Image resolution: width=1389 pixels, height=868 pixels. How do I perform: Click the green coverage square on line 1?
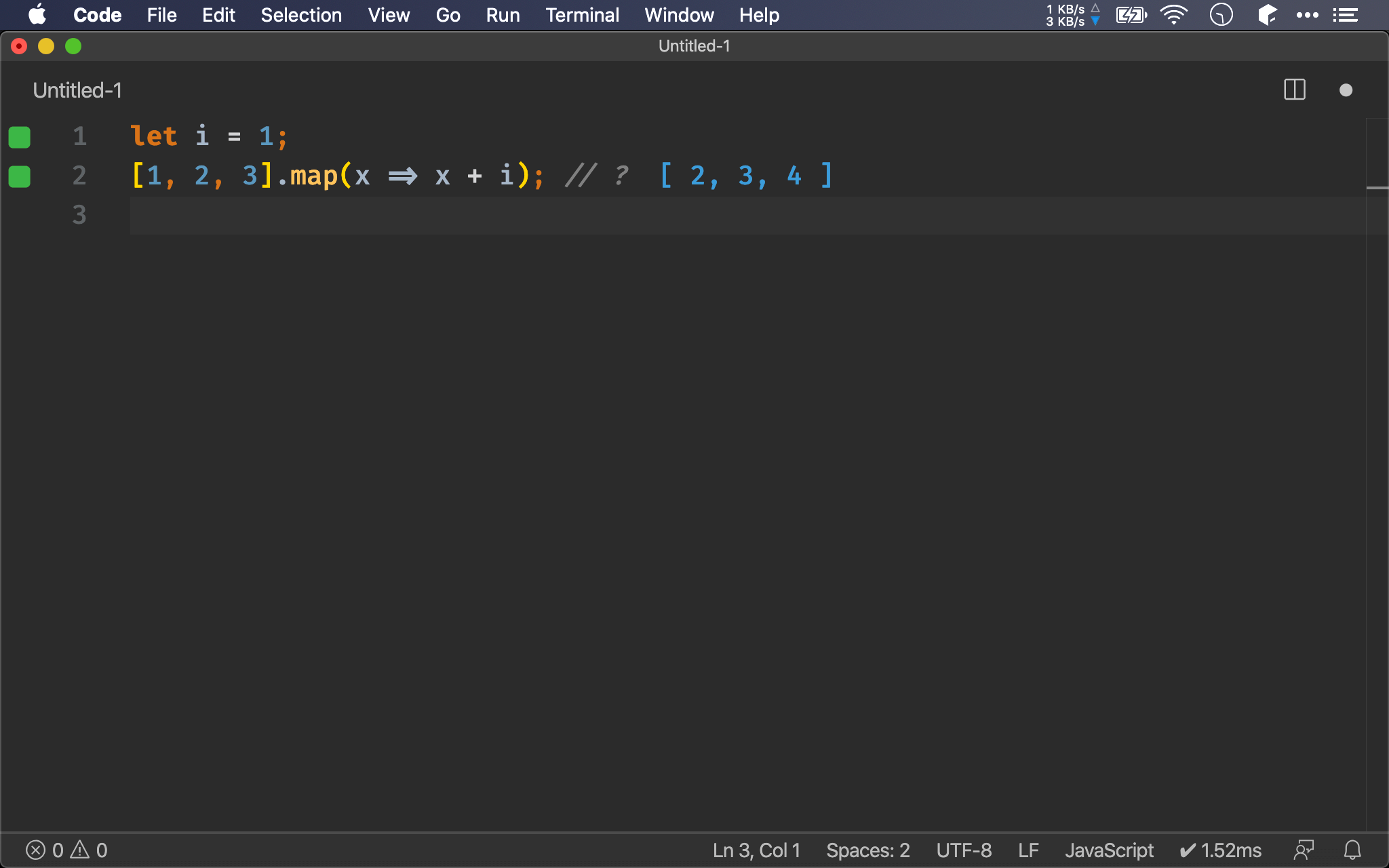point(20,137)
